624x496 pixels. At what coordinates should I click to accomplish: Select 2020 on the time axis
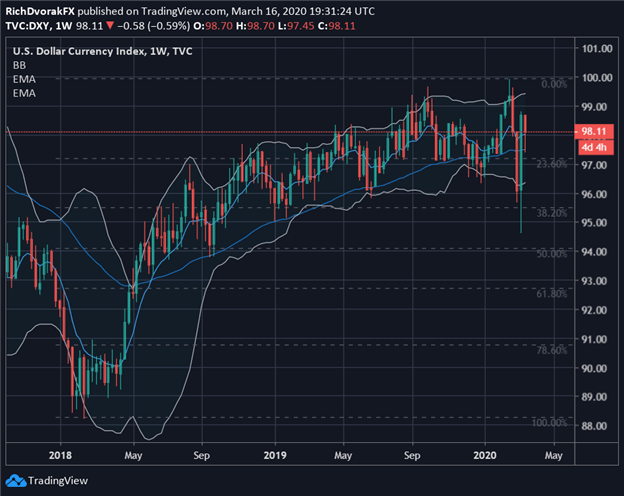486,451
